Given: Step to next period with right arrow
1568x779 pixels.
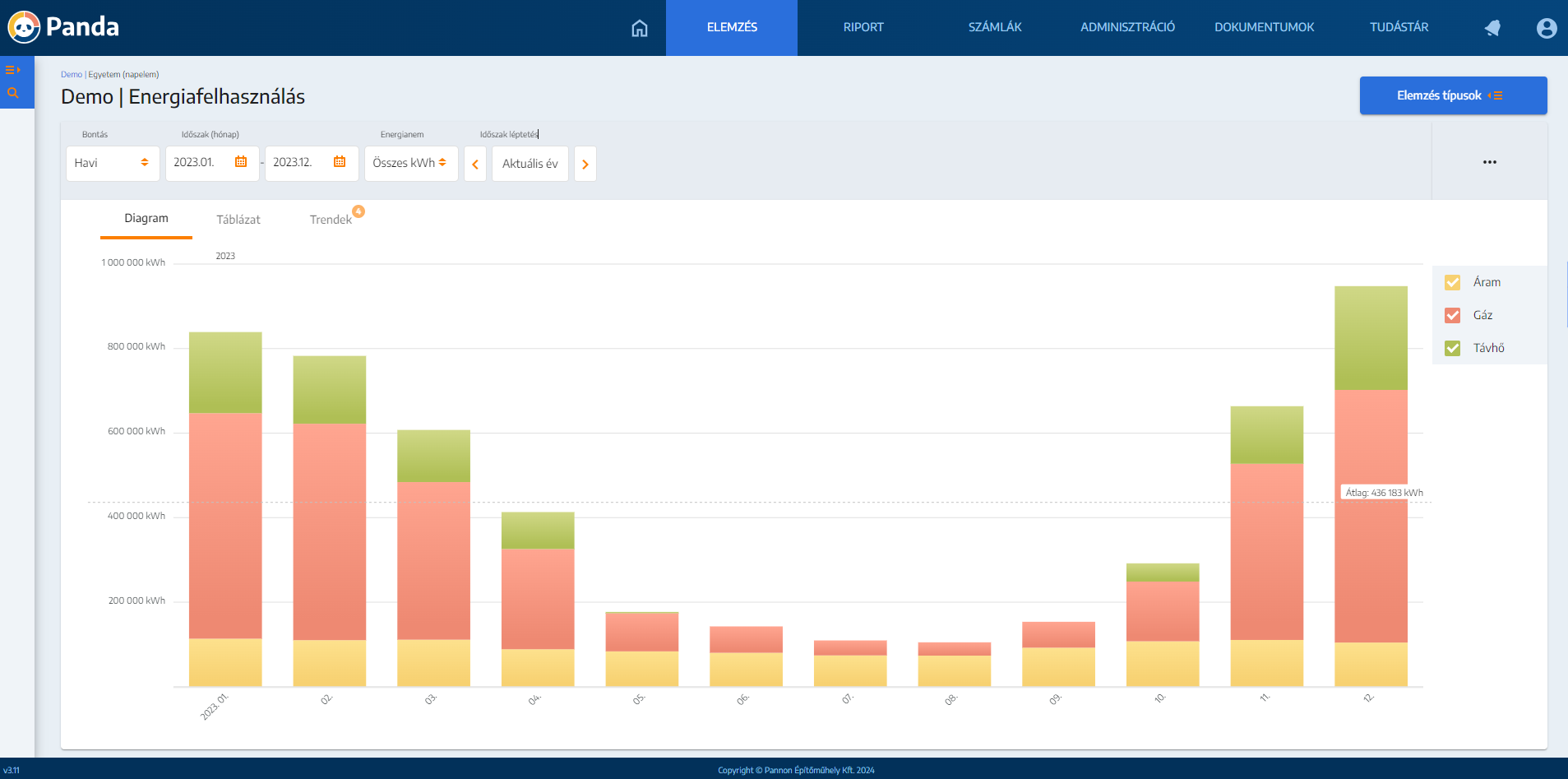Looking at the screenshot, I should coord(585,164).
